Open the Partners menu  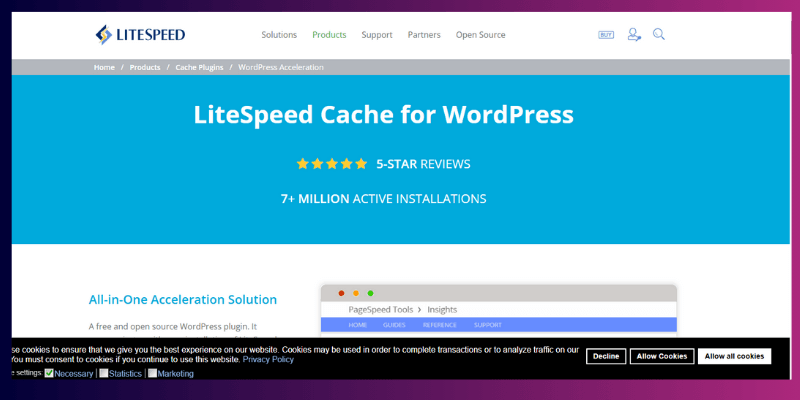click(x=424, y=35)
